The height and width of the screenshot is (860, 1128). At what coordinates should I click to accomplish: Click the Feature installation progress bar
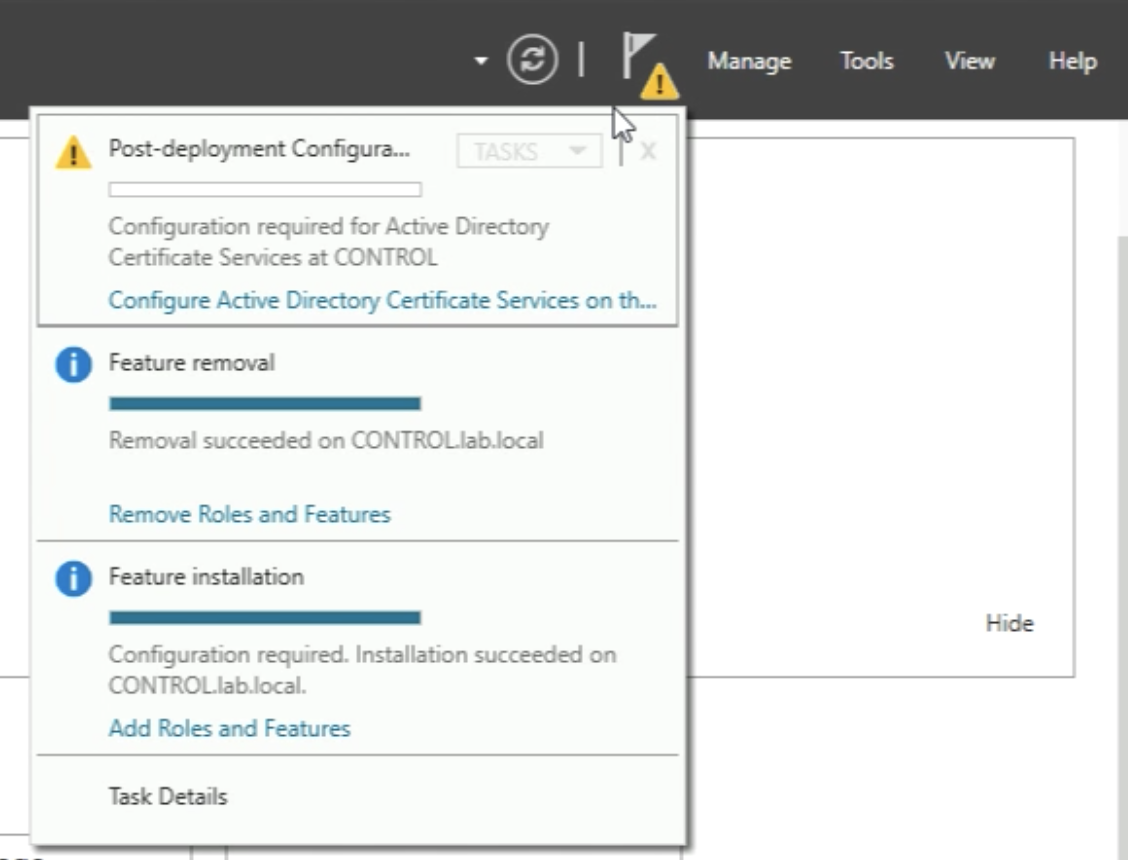coord(265,618)
